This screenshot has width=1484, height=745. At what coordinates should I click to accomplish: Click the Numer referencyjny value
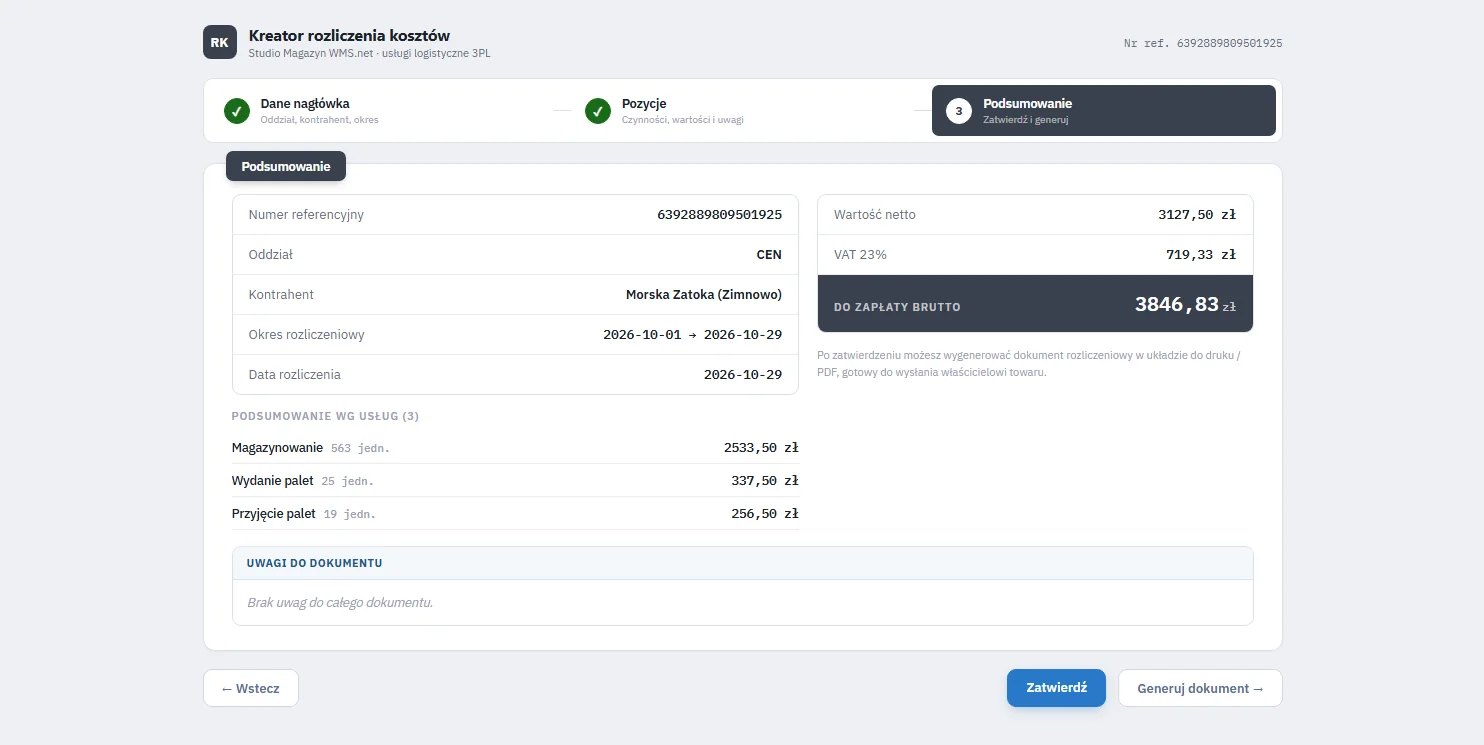click(720, 214)
